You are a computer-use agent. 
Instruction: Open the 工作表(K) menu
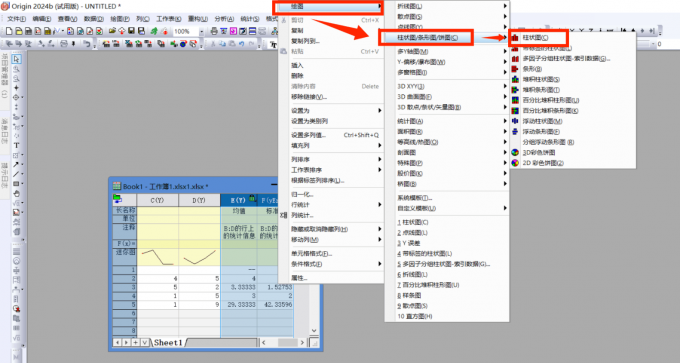tap(169, 19)
